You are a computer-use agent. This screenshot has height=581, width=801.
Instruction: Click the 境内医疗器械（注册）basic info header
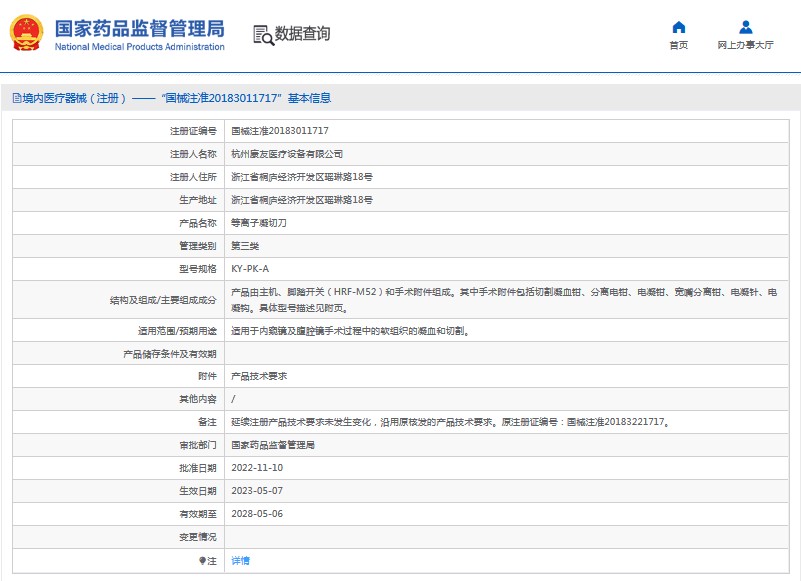(176, 99)
